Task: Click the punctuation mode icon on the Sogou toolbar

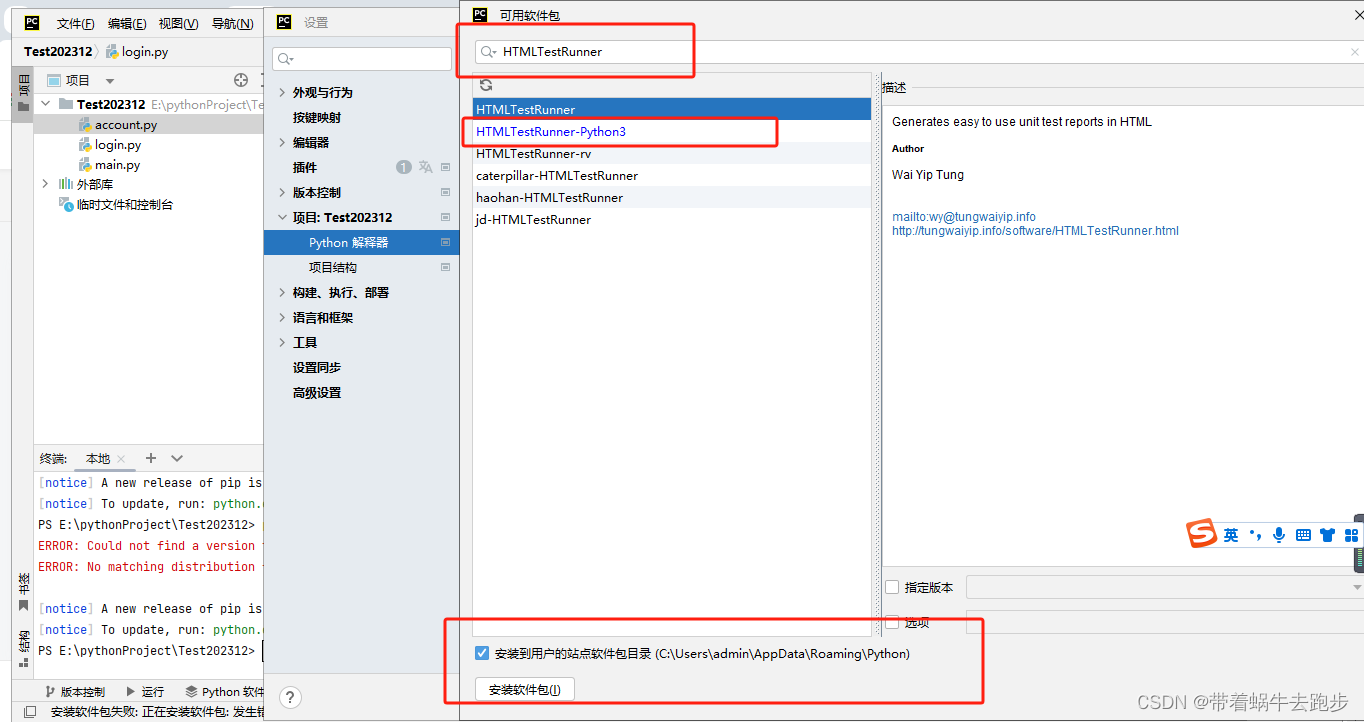Action: coord(1255,534)
